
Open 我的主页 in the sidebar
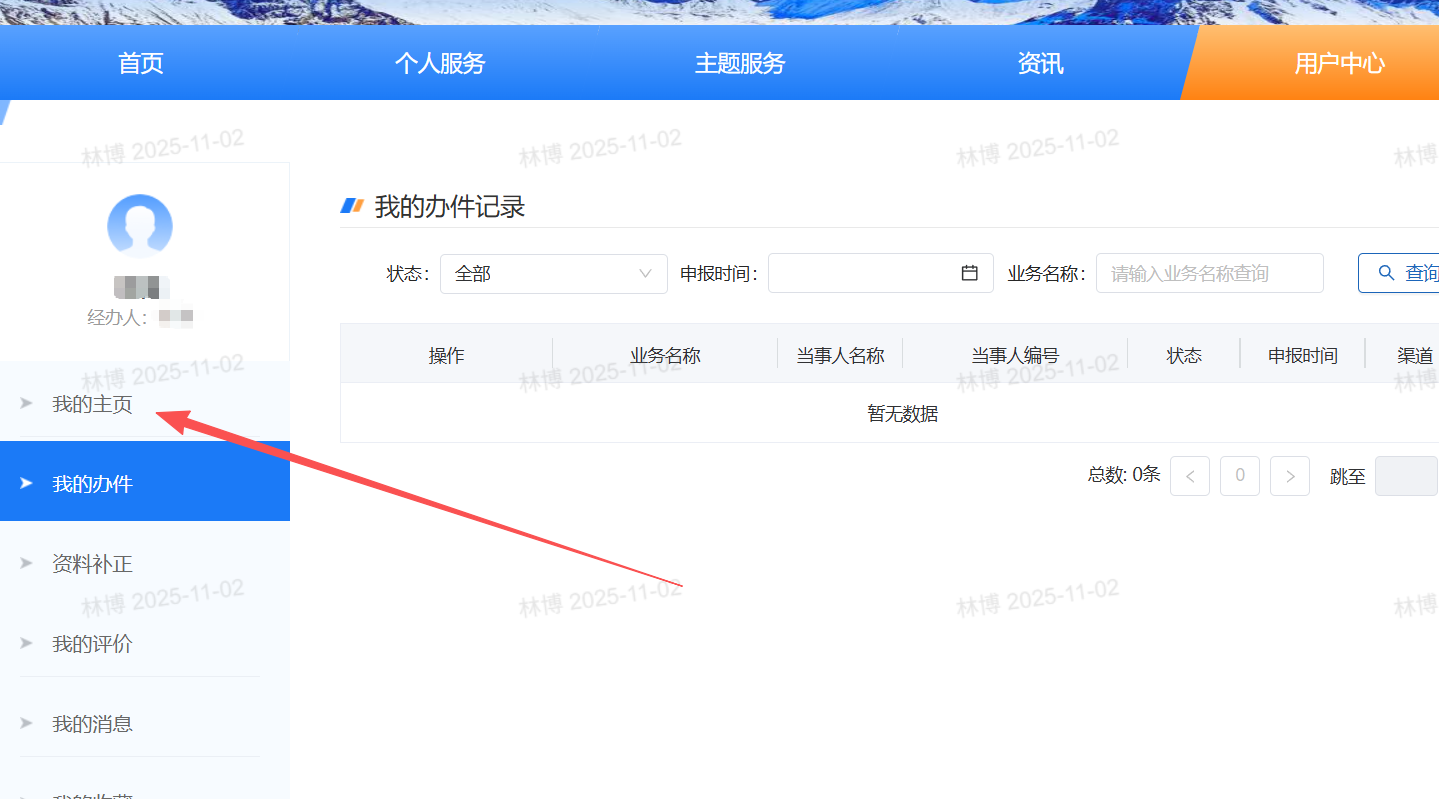tap(92, 404)
